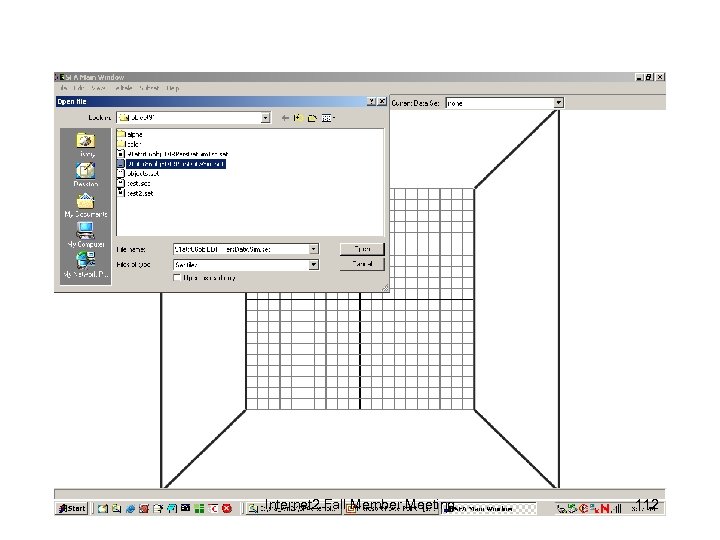
Task: Click the red circle X quick launch icon
Action: pos(227,508)
